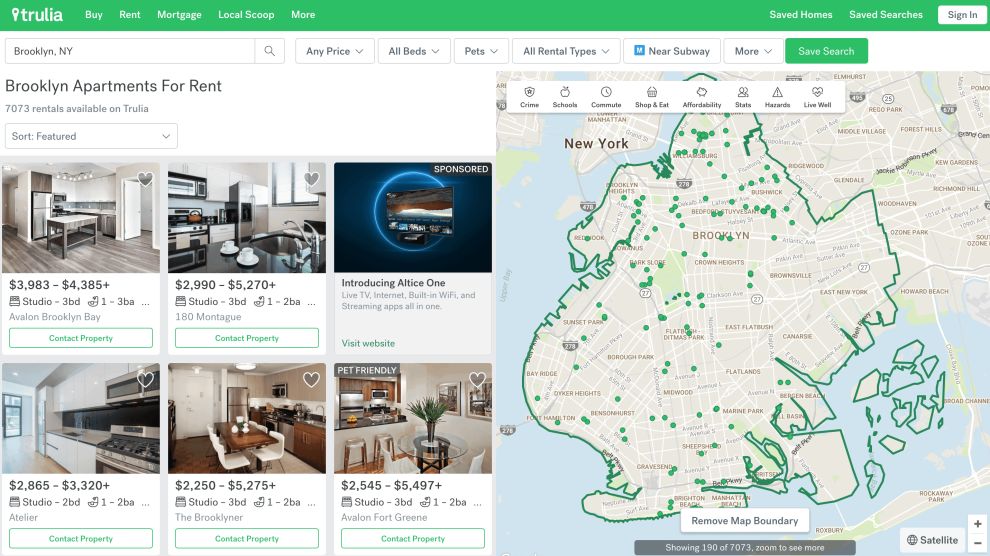Open the Rent menu
990x556 pixels.
point(129,15)
